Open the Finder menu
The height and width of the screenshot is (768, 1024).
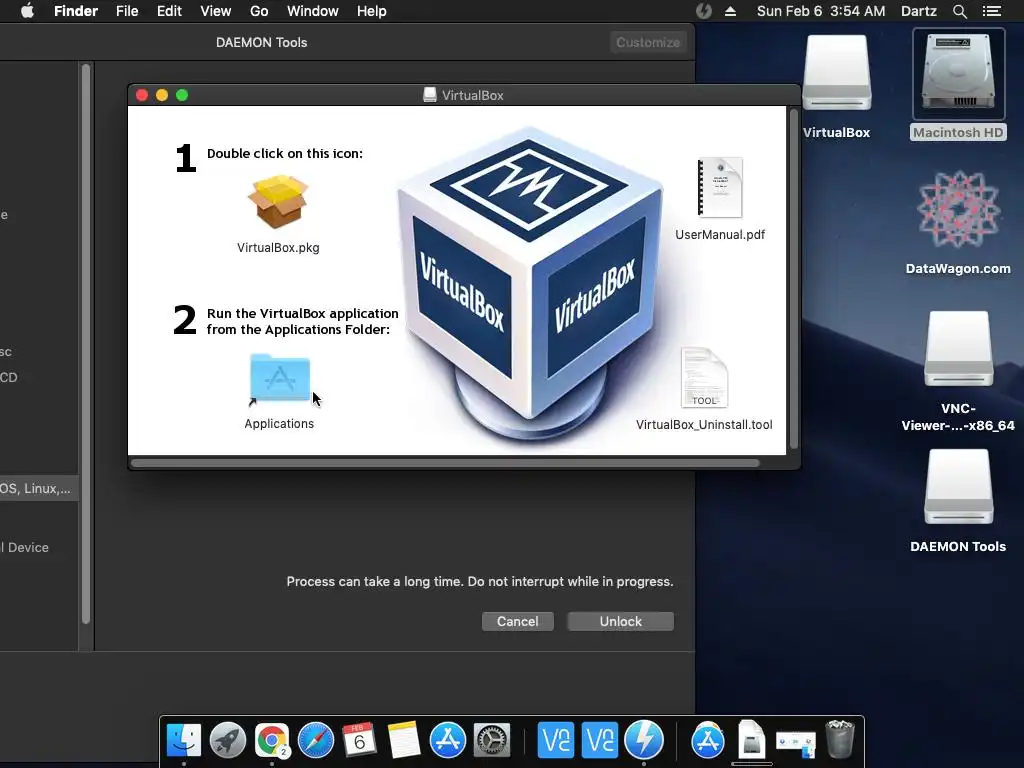click(x=76, y=11)
